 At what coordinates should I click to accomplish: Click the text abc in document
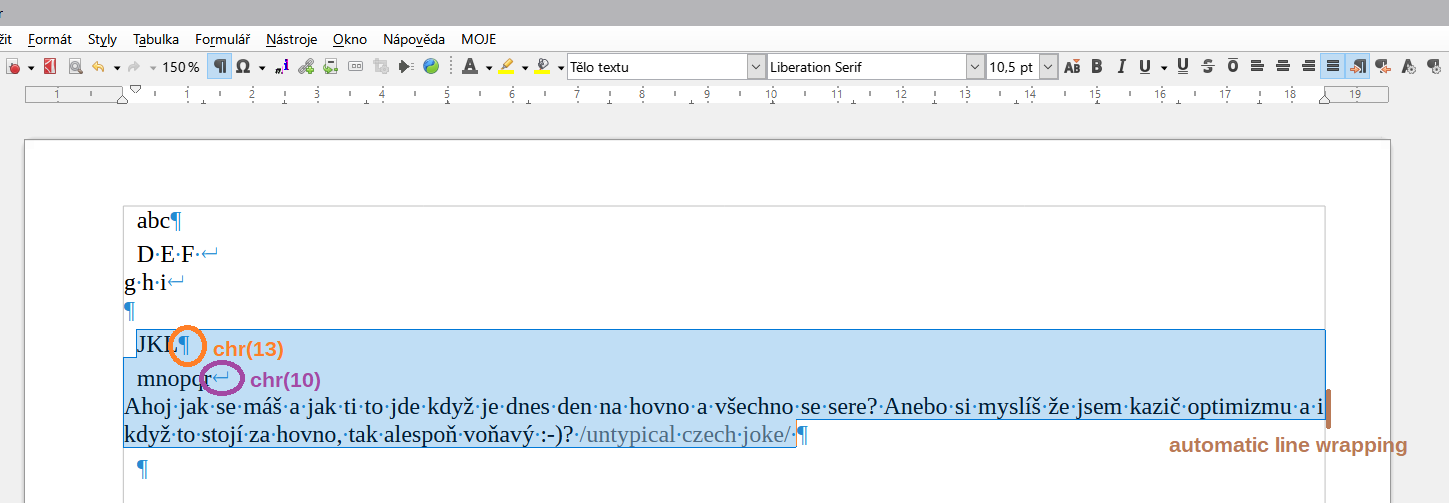153,221
